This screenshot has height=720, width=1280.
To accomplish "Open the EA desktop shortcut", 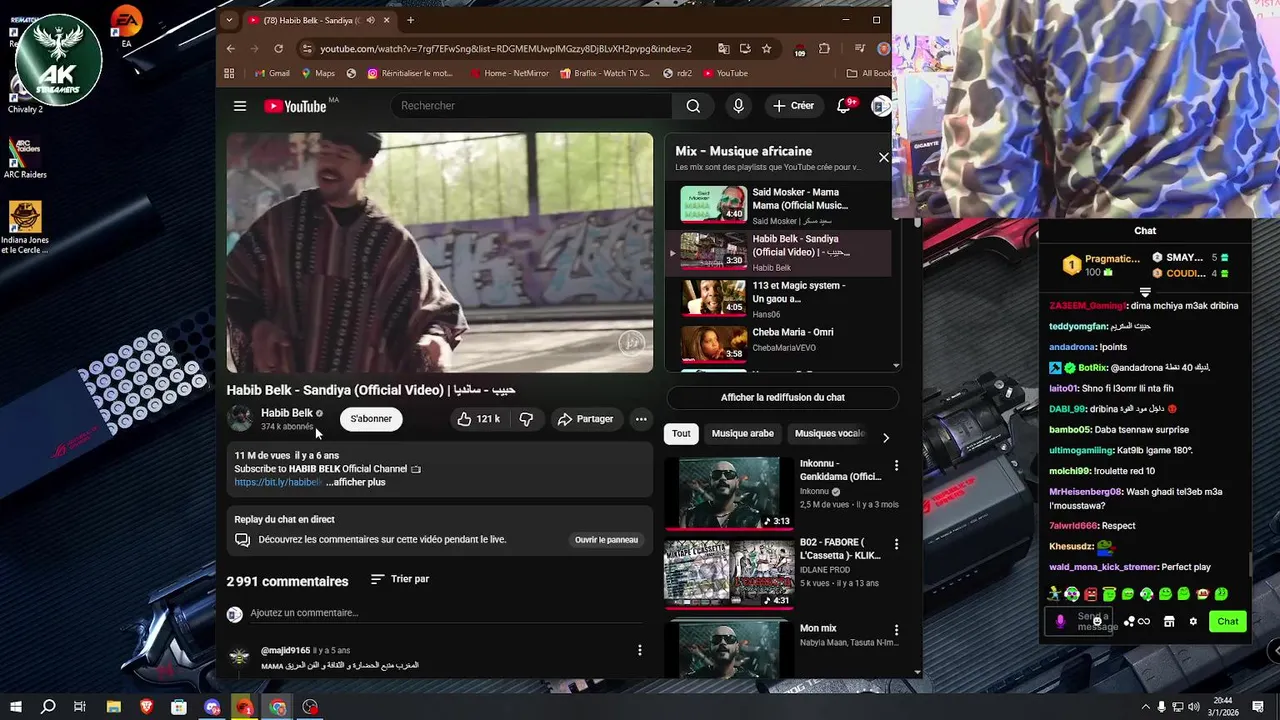I will tap(126, 27).
